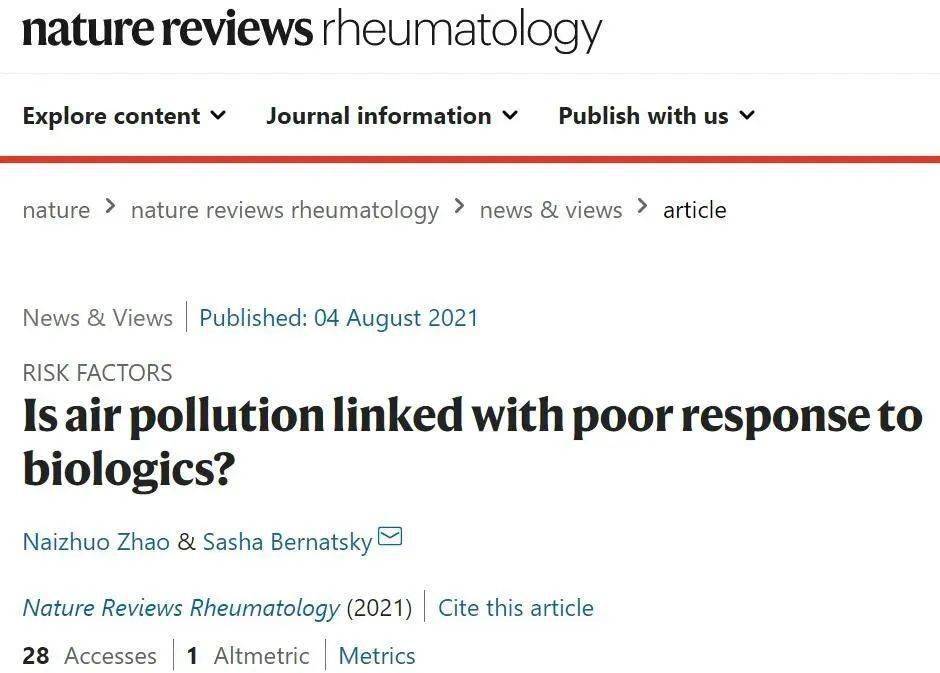Click the article title heading
940x673 pixels.
point(472,441)
